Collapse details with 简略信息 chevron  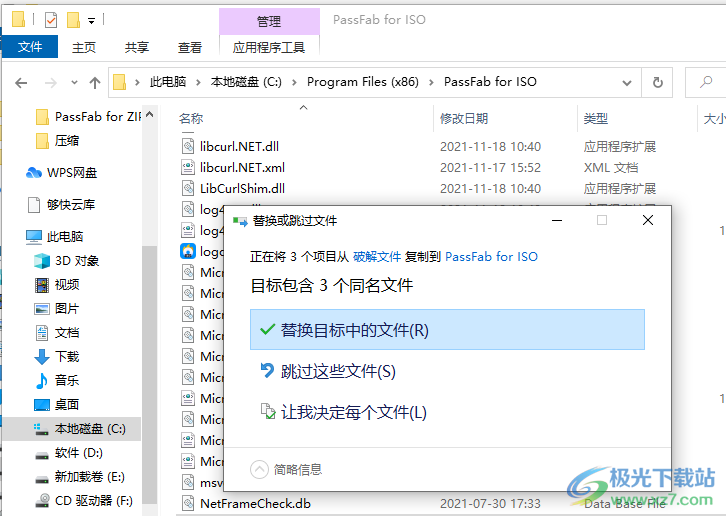pos(259,469)
